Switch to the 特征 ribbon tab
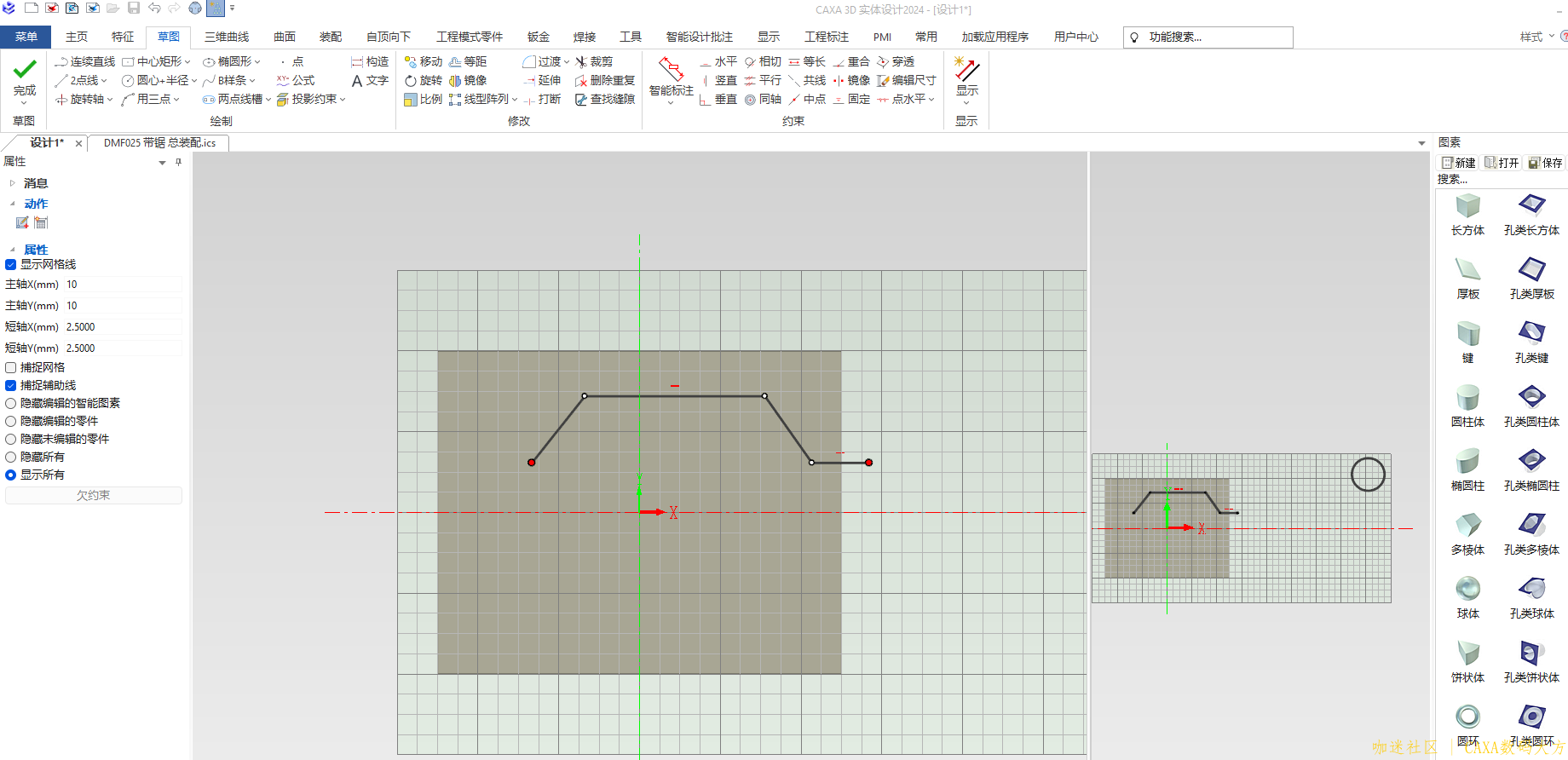 coord(123,37)
